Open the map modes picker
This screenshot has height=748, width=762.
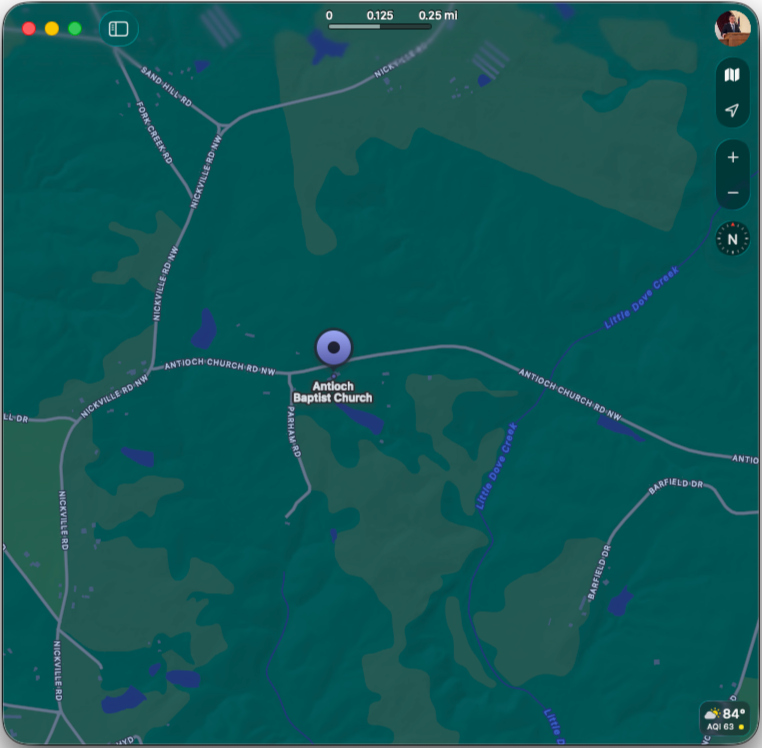(732, 75)
